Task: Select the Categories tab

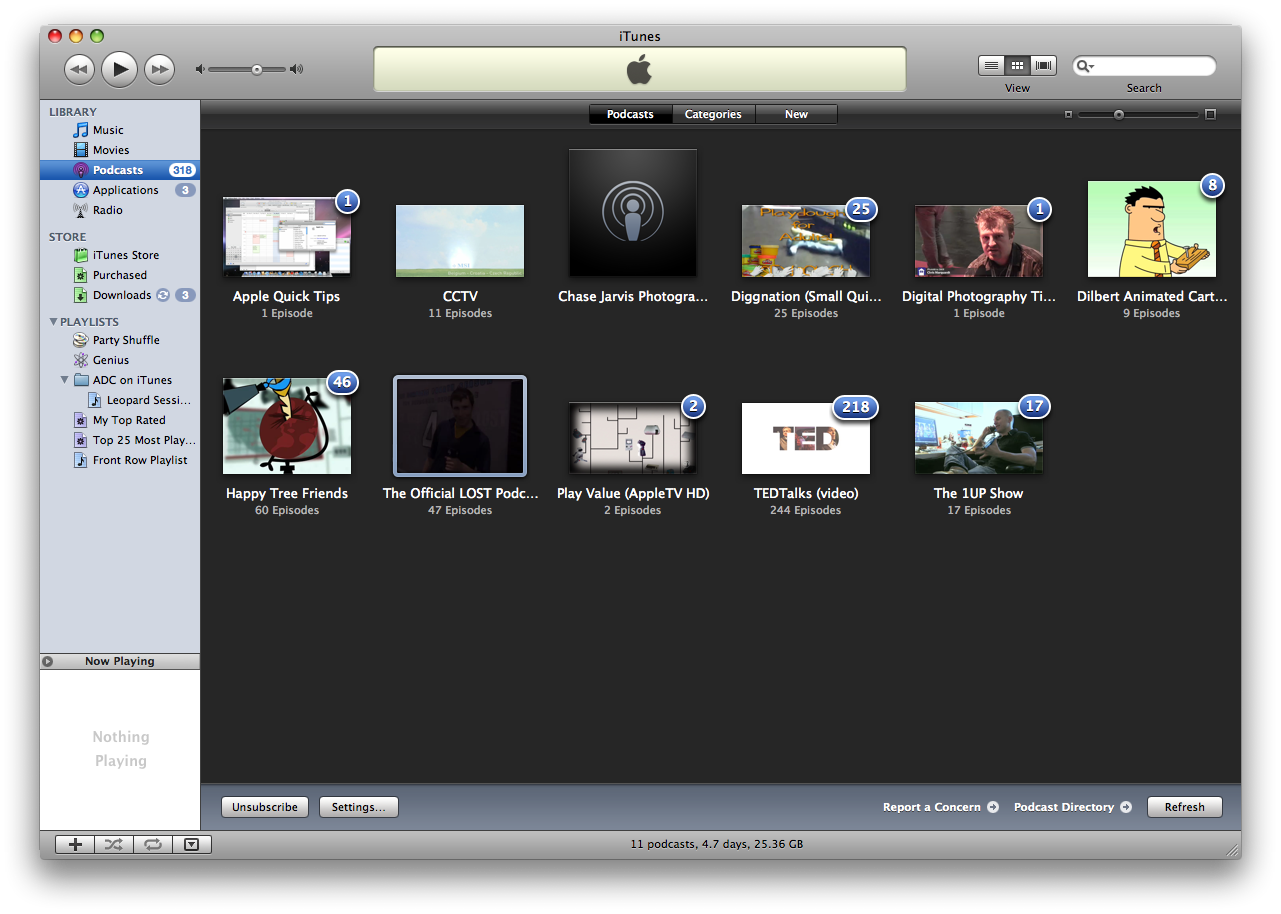Action: [x=713, y=114]
